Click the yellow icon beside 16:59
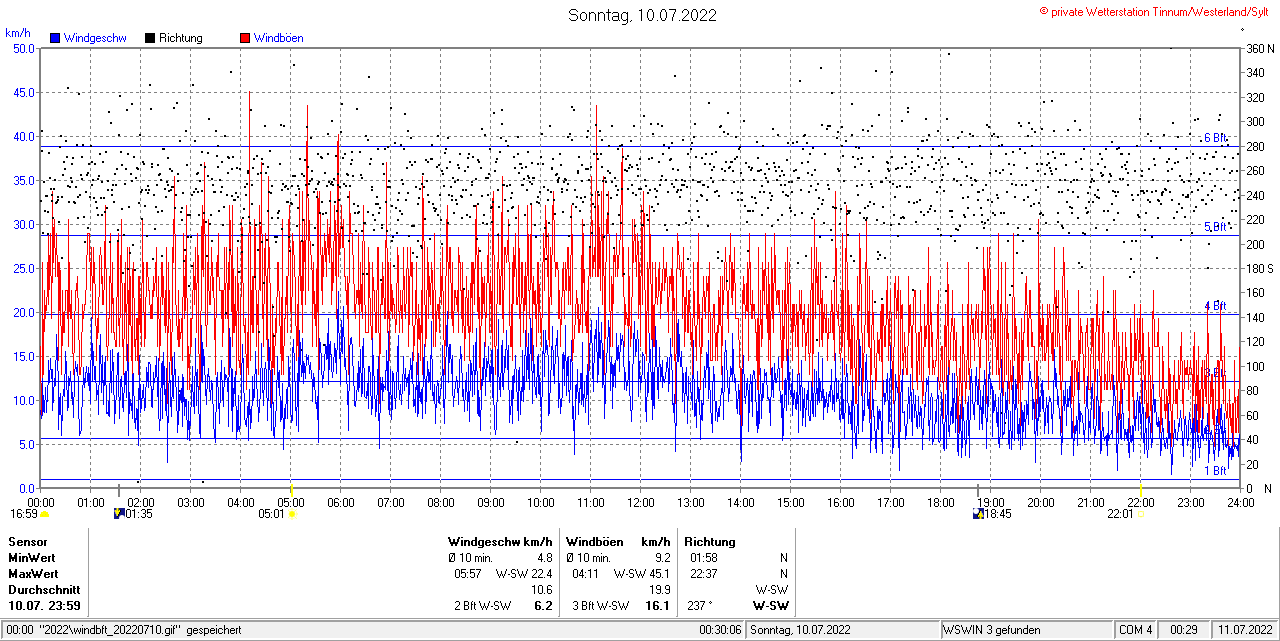The width and height of the screenshot is (1280, 641). click(44, 514)
